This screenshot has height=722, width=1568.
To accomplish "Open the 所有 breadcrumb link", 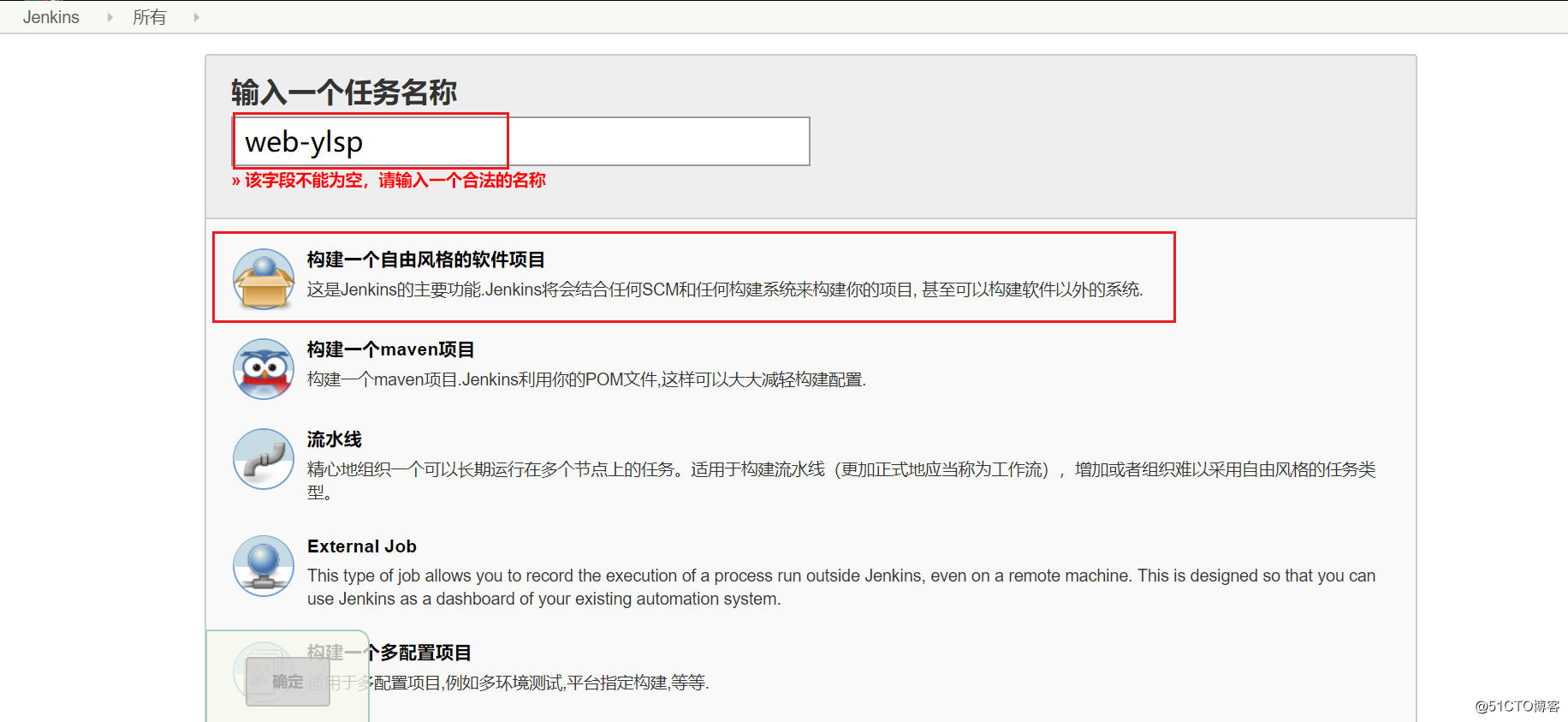I will pyautogui.click(x=149, y=17).
